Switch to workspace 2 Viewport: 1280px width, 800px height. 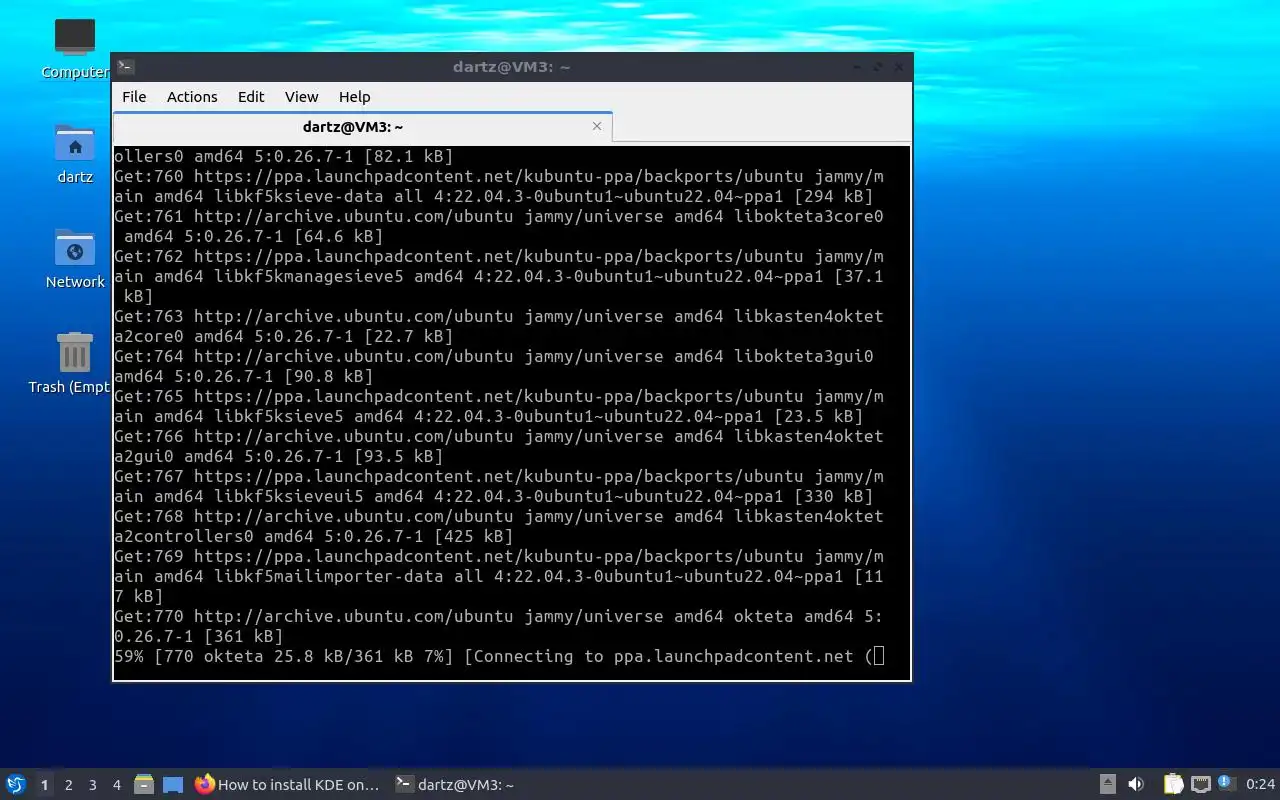(69, 785)
